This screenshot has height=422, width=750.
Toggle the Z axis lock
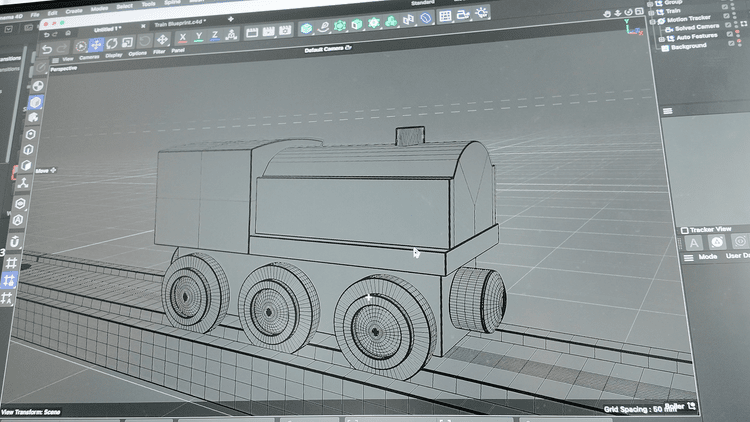(x=215, y=35)
